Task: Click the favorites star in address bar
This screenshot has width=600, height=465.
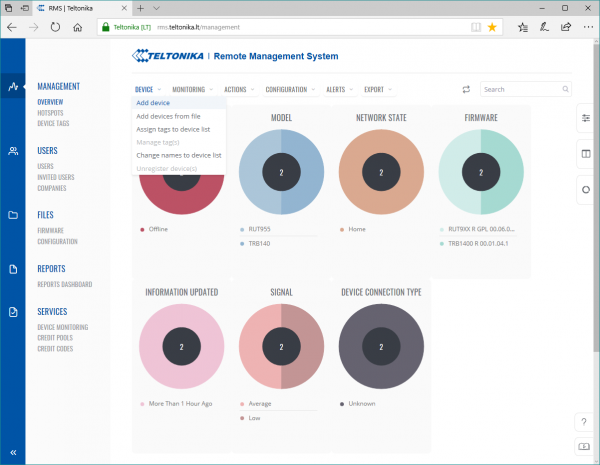Action: (492, 27)
